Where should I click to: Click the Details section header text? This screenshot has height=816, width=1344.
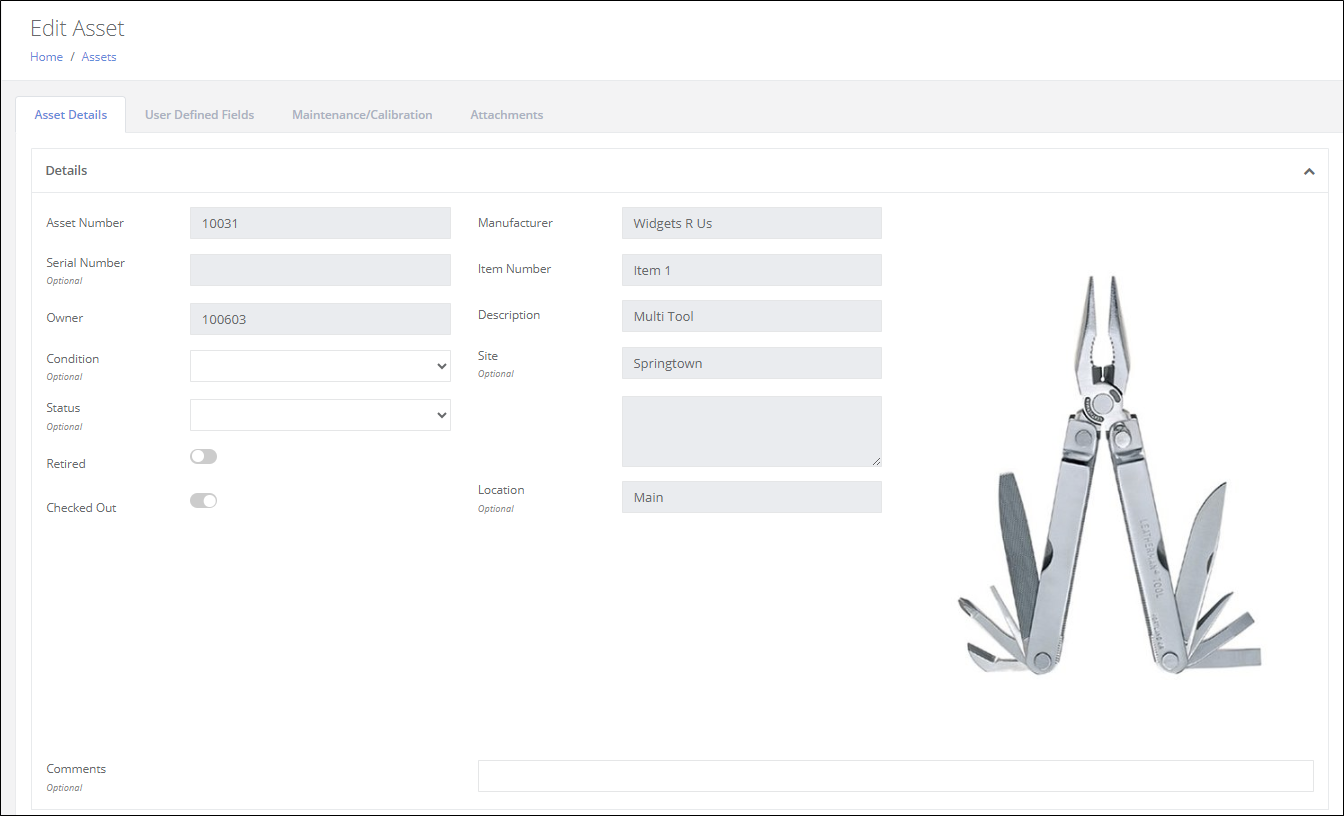[66, 170]
